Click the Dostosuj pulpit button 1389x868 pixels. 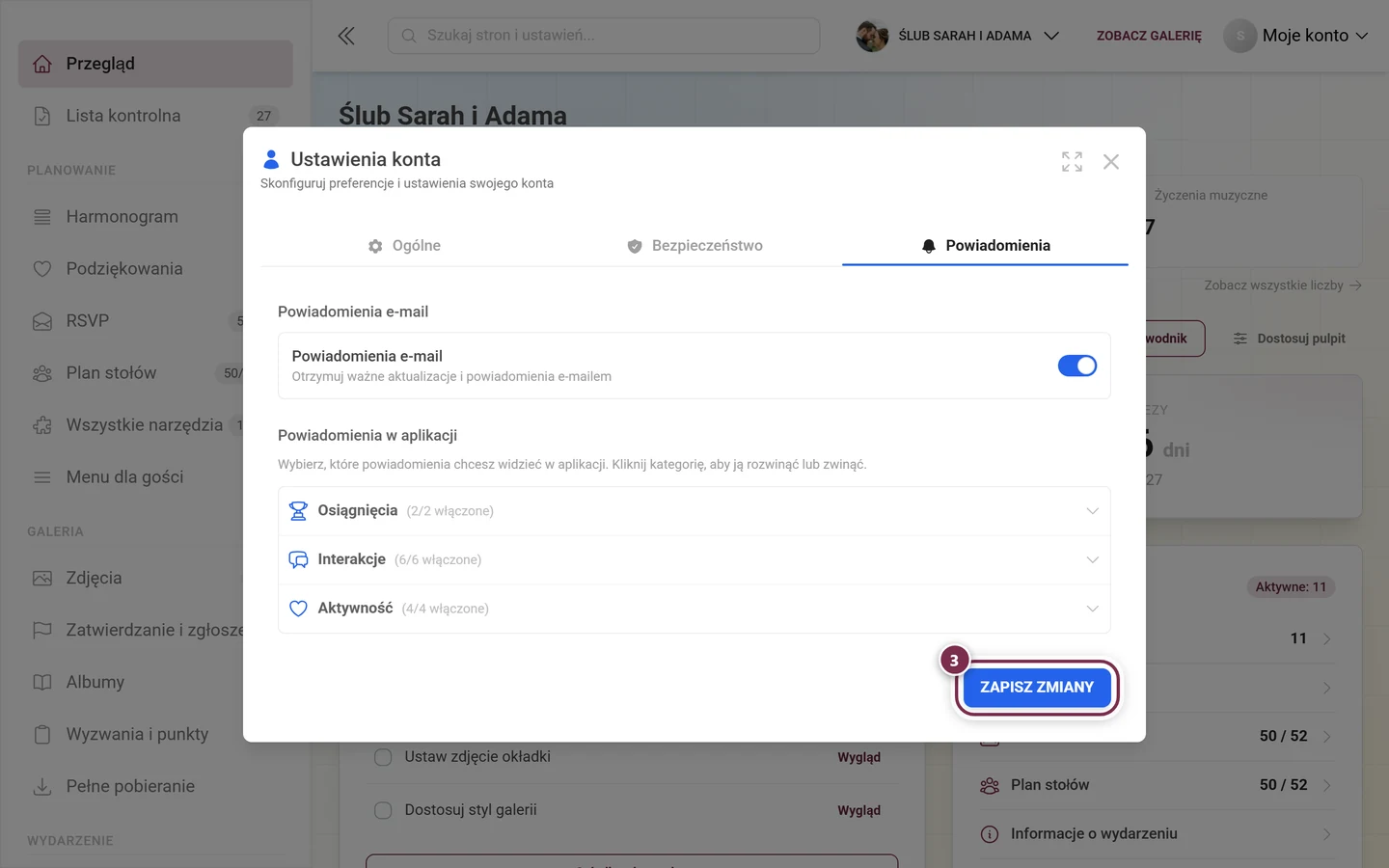(x=1289, y=339)
